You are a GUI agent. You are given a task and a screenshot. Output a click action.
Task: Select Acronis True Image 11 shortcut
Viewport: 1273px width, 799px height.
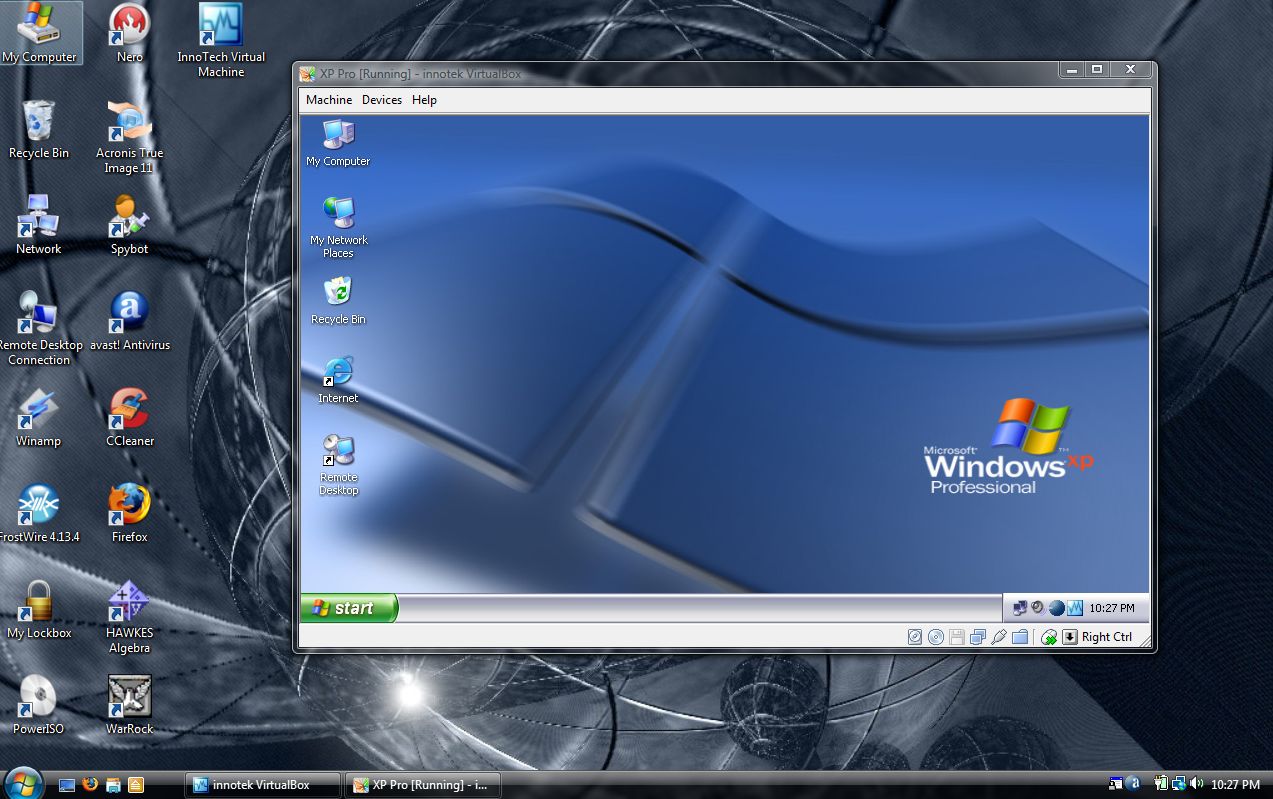(x=129, y=138)
